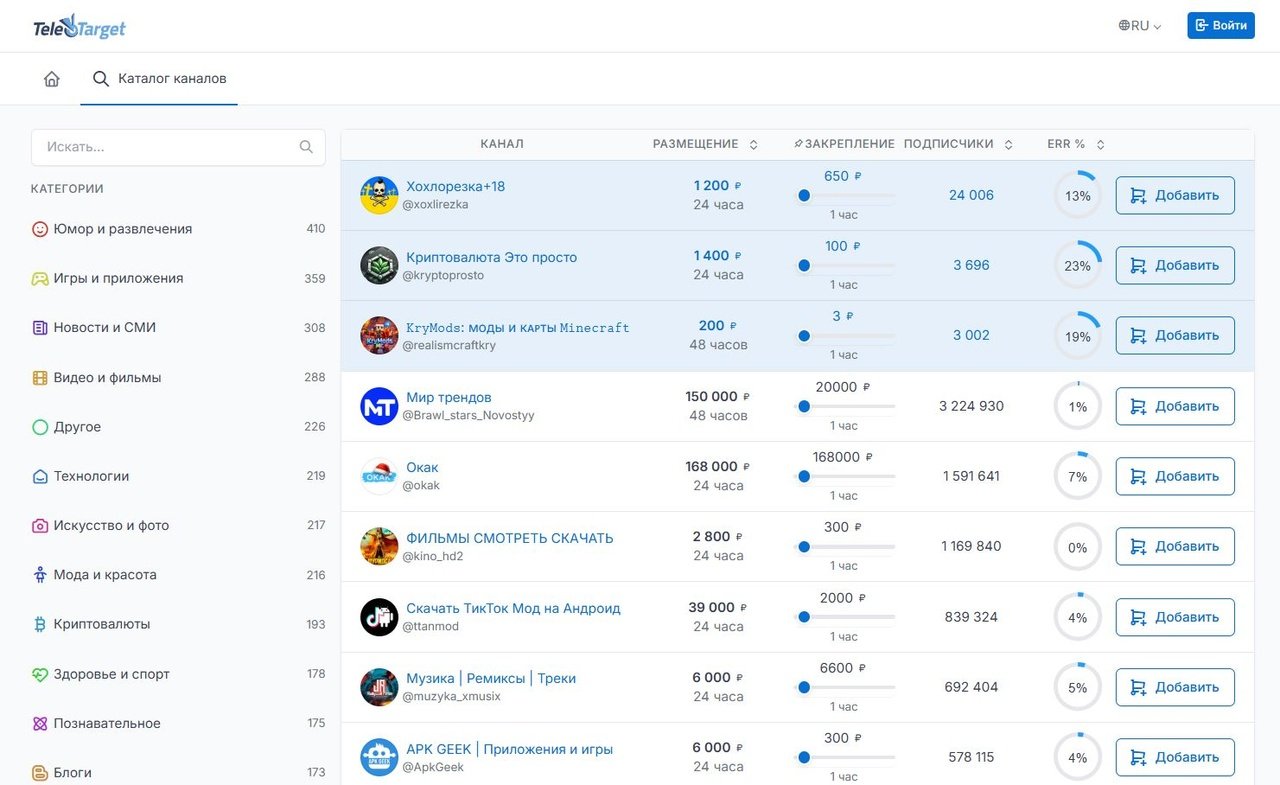Screen dimensions: 1280x785
Task: Add Мир трендов channel with Добавить
Action: 1175,406
